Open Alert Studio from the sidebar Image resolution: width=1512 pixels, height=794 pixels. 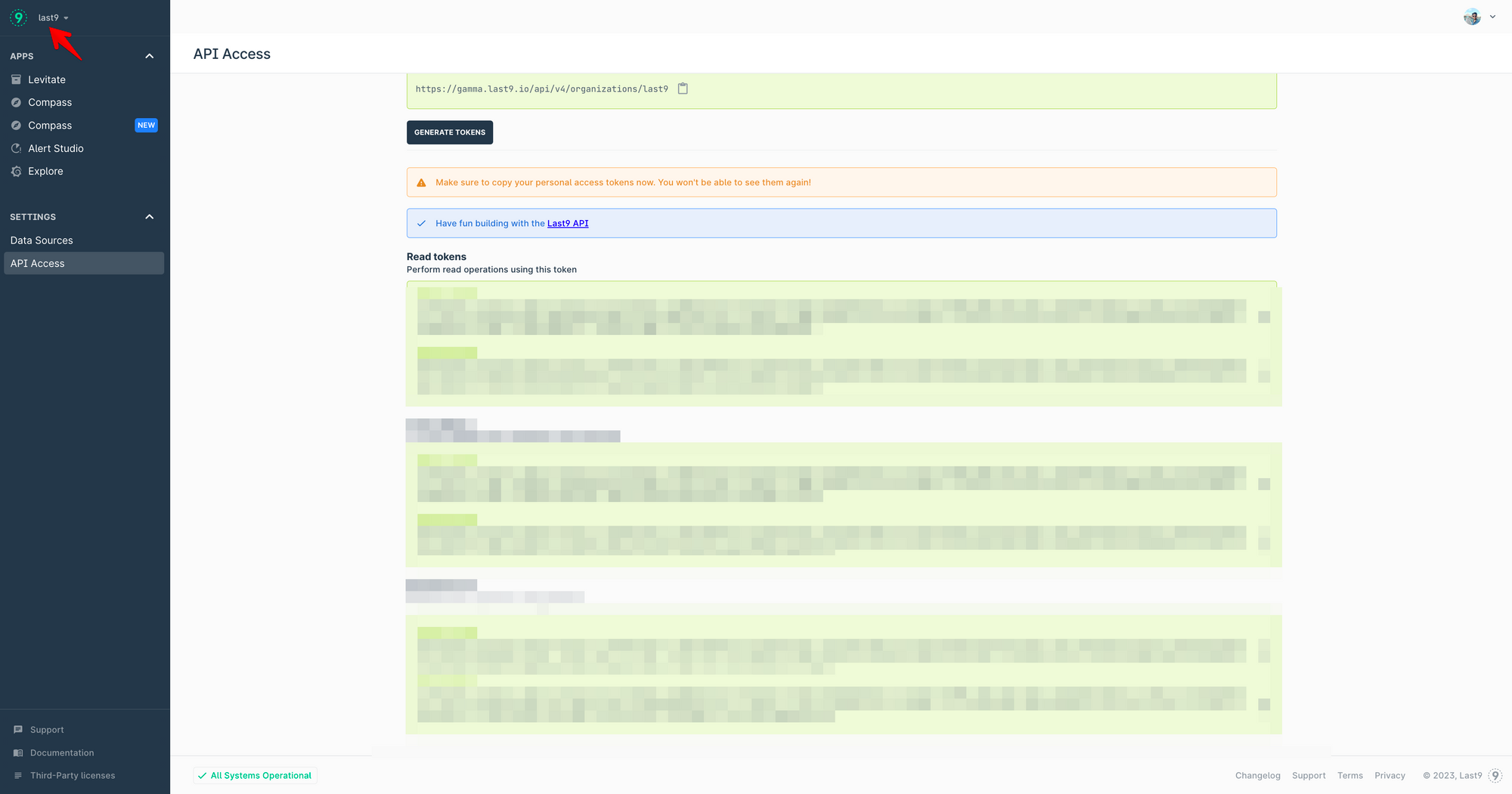pyautogui.click(x=55, y=148)
